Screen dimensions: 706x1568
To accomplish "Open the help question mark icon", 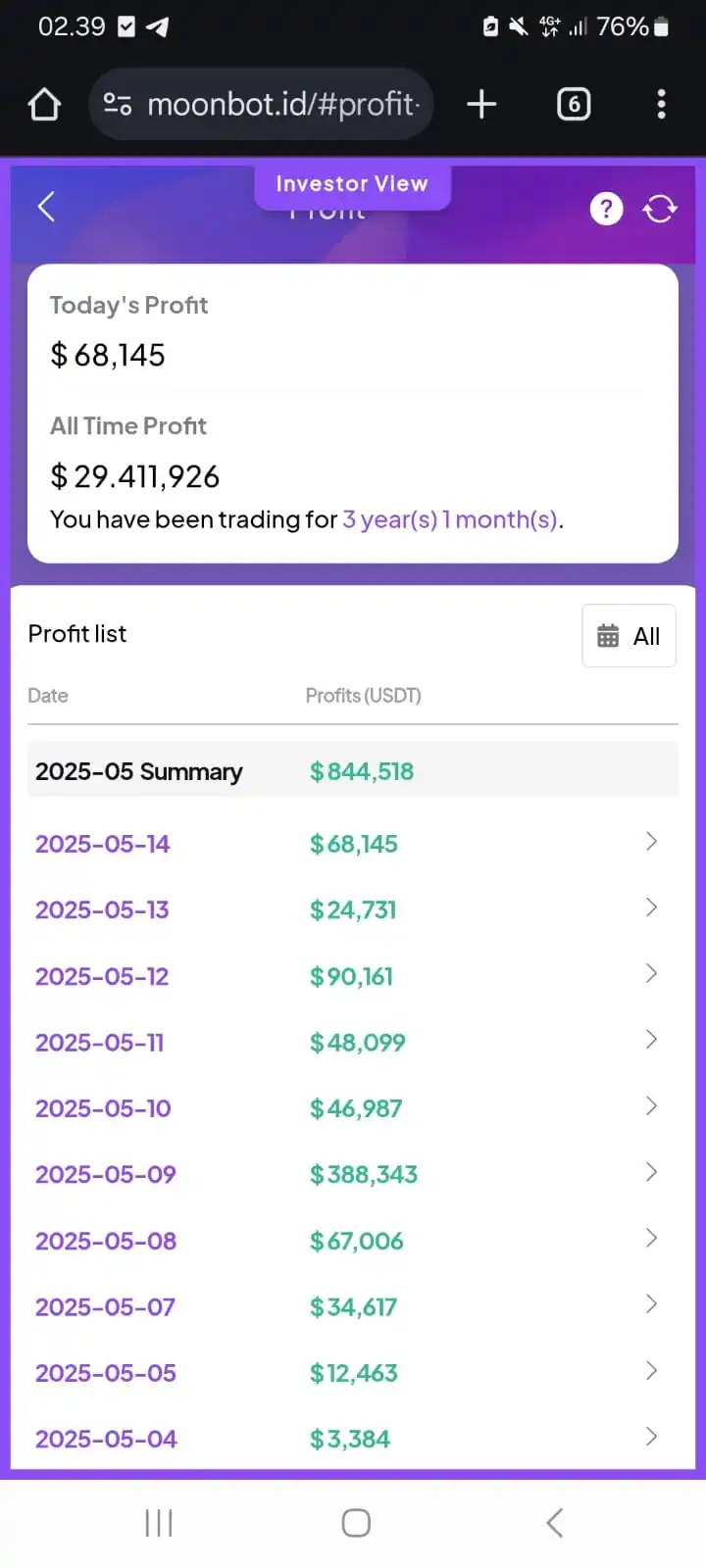I will pos(606,208).
